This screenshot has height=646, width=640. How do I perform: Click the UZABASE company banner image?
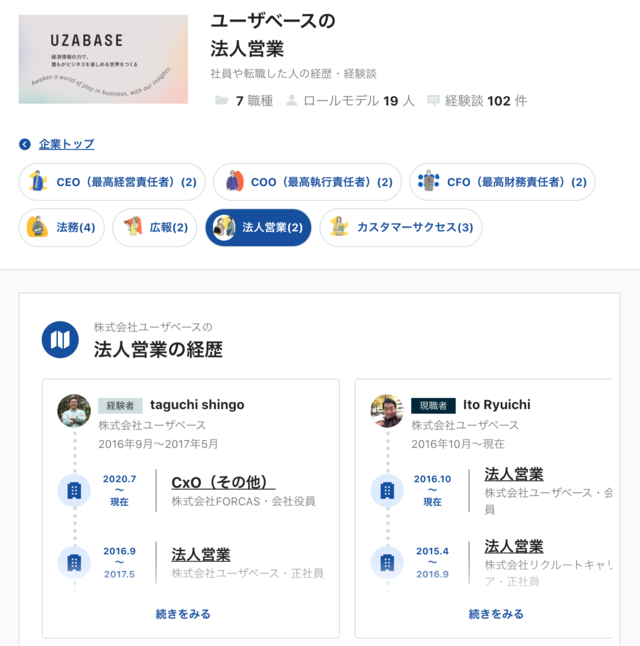click(103, 59)
